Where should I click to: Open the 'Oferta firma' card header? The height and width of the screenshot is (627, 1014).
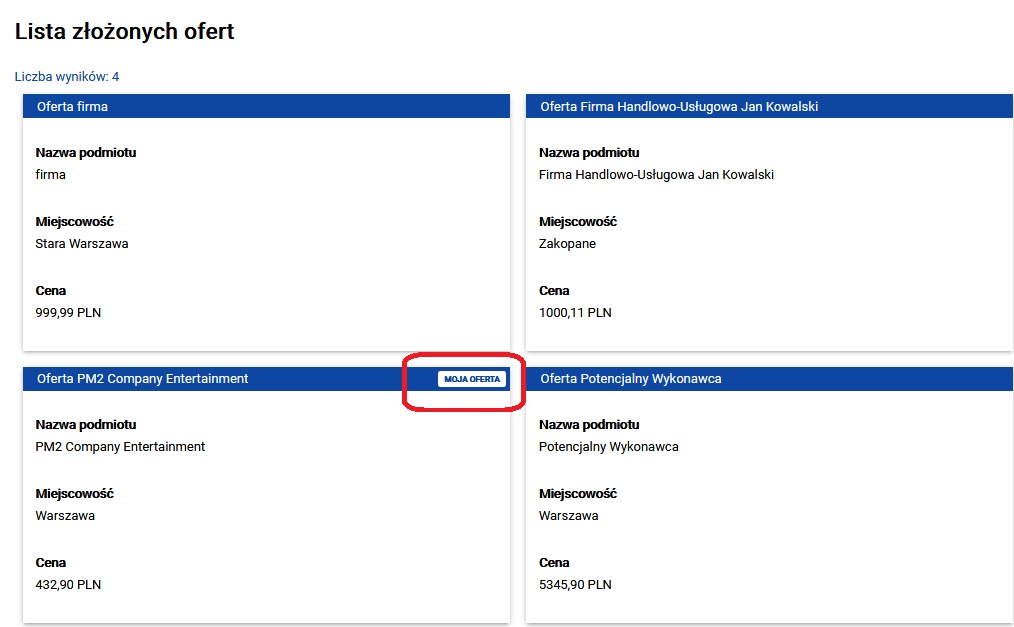point(72,106)
